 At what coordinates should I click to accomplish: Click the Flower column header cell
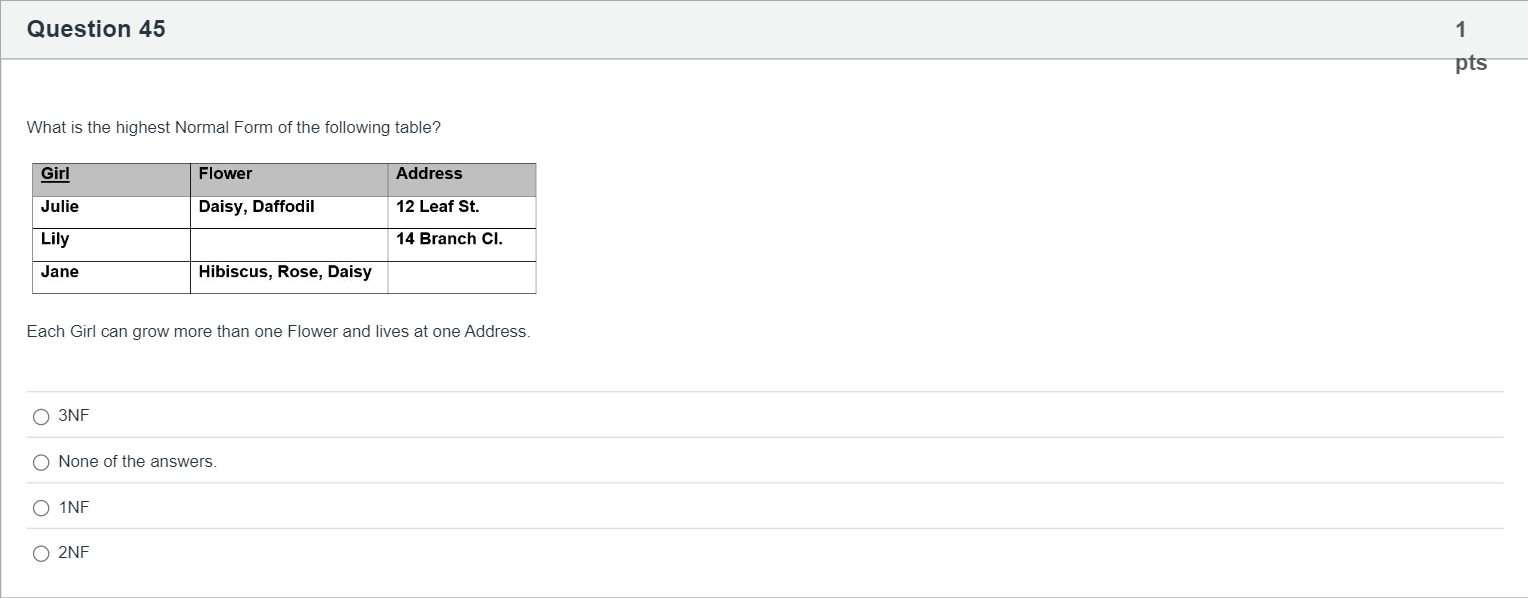[225, 174]
